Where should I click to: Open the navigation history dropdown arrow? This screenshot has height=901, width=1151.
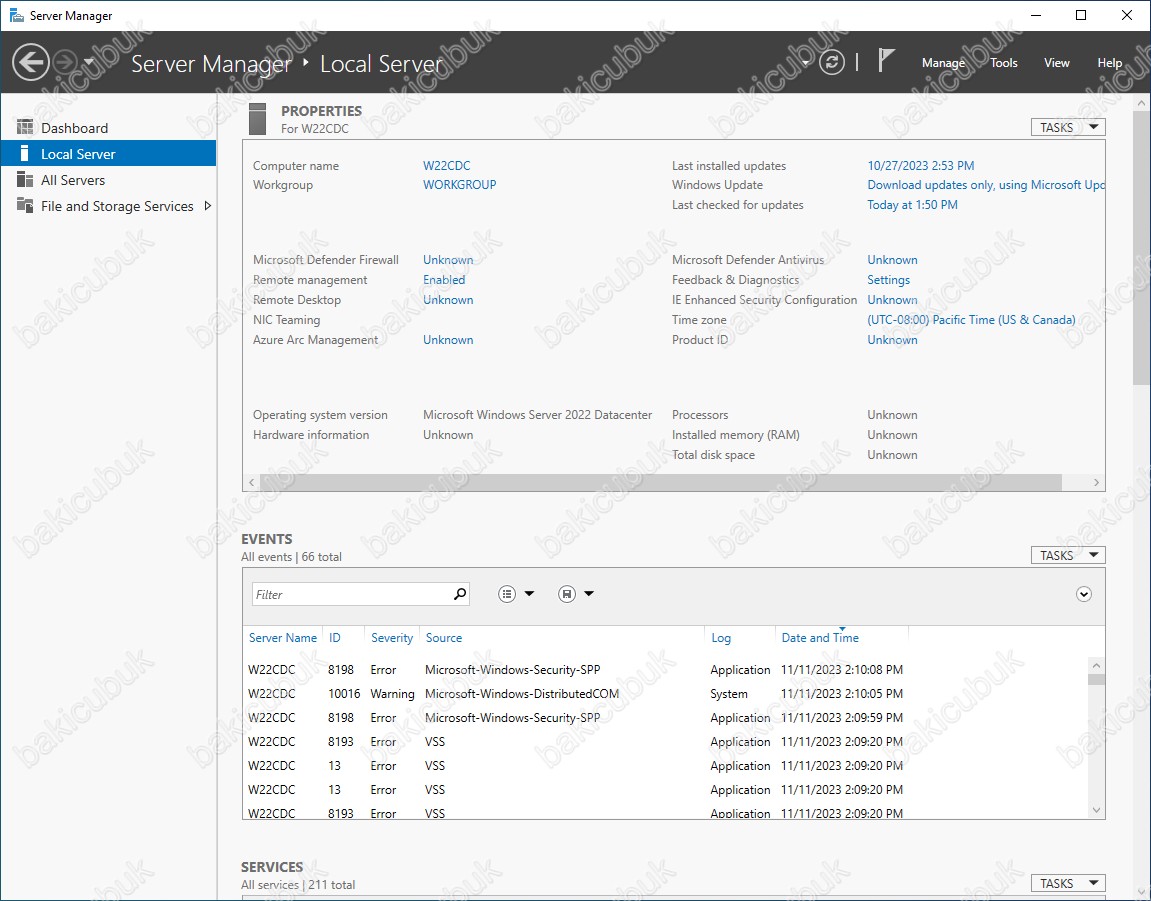click(89, 62)
